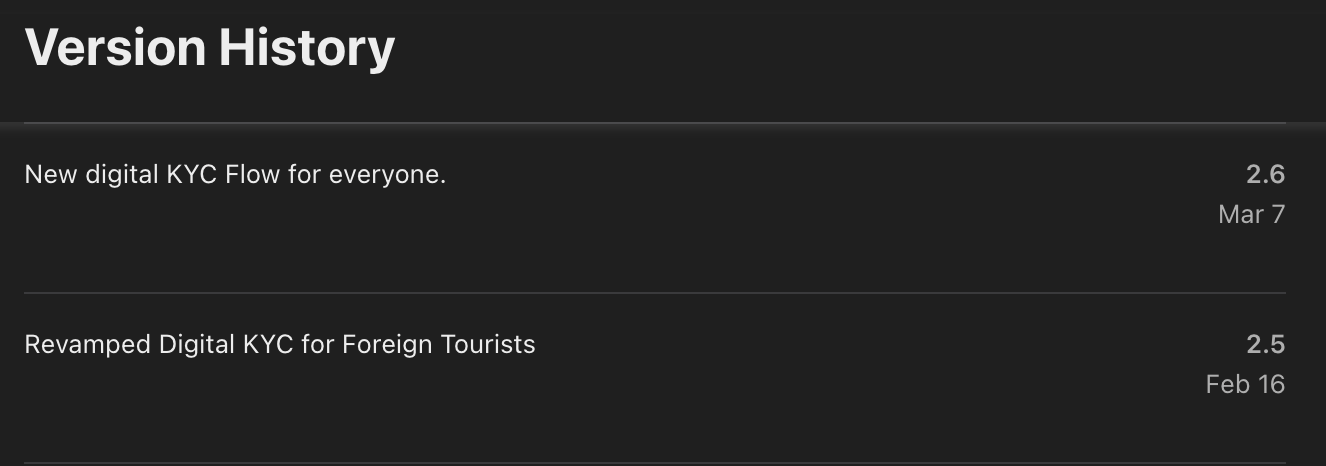Select 'Revamped Digital KYC for Foreign Tourists' note
1326x466 pixels.
[x=280, y=345]
